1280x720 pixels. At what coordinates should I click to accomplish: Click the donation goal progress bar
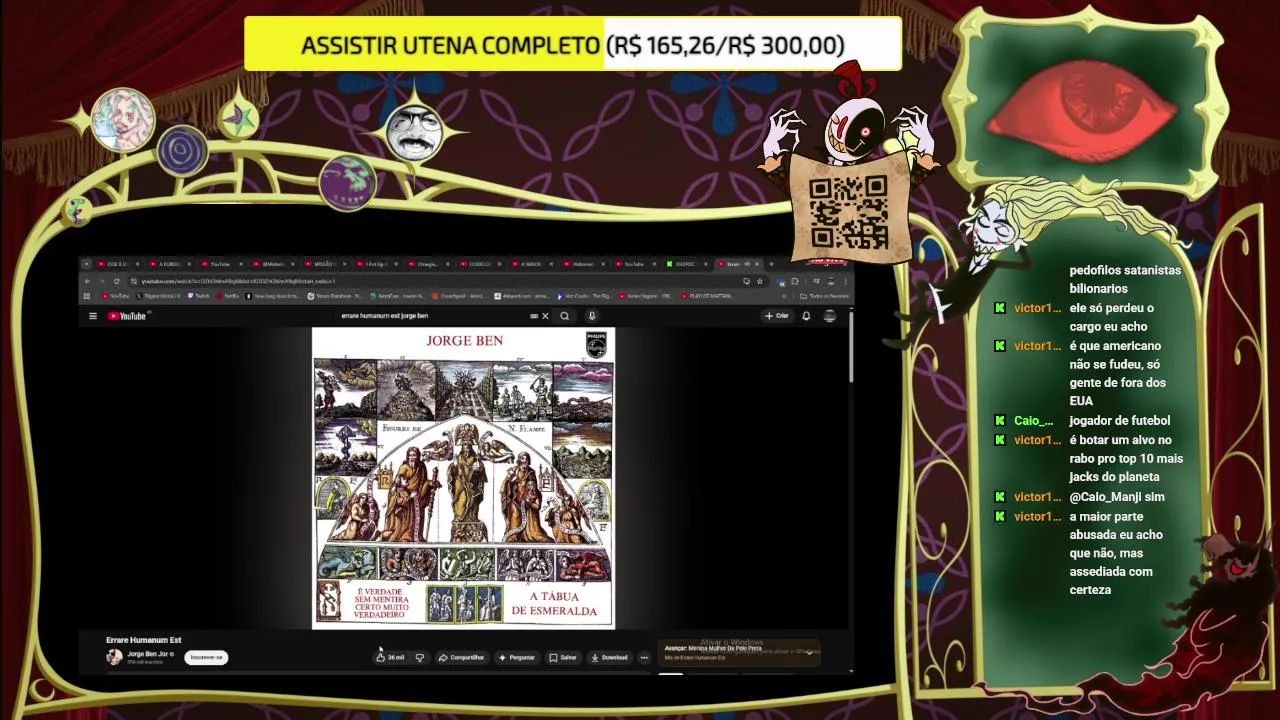[573, 45]
